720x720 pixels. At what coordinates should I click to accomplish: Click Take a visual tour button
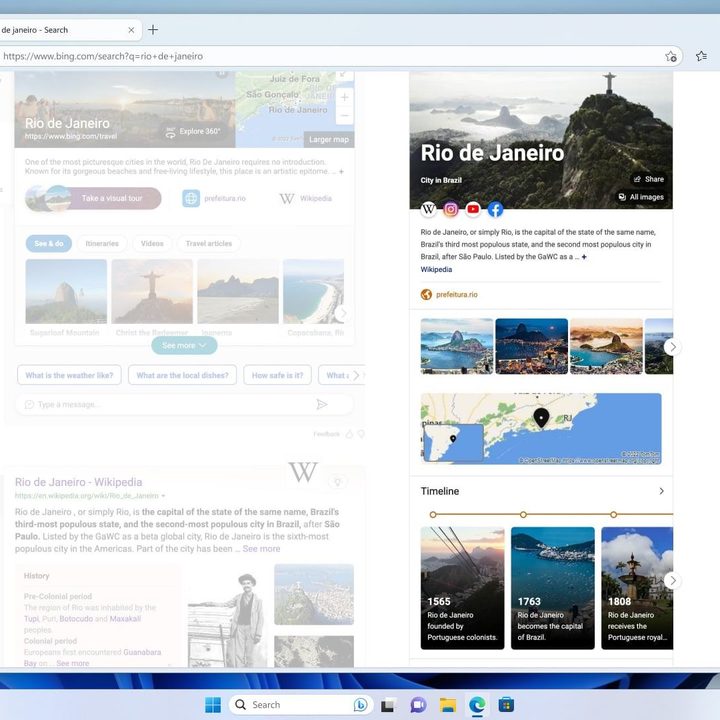coord(93,198)
